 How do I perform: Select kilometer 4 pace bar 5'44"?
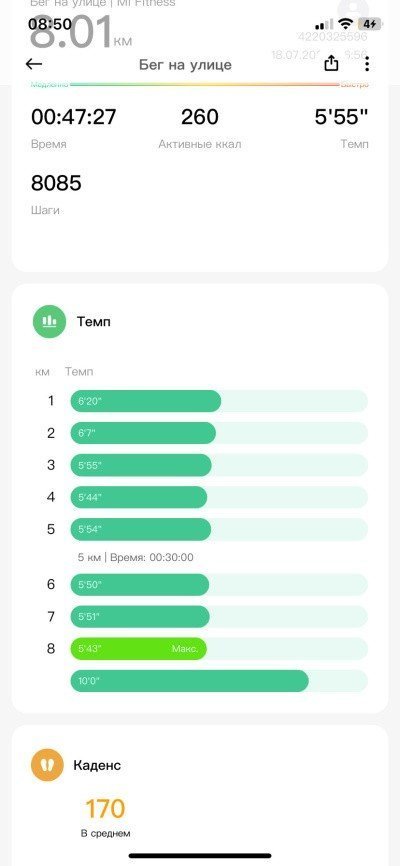[x=139, y=497]
